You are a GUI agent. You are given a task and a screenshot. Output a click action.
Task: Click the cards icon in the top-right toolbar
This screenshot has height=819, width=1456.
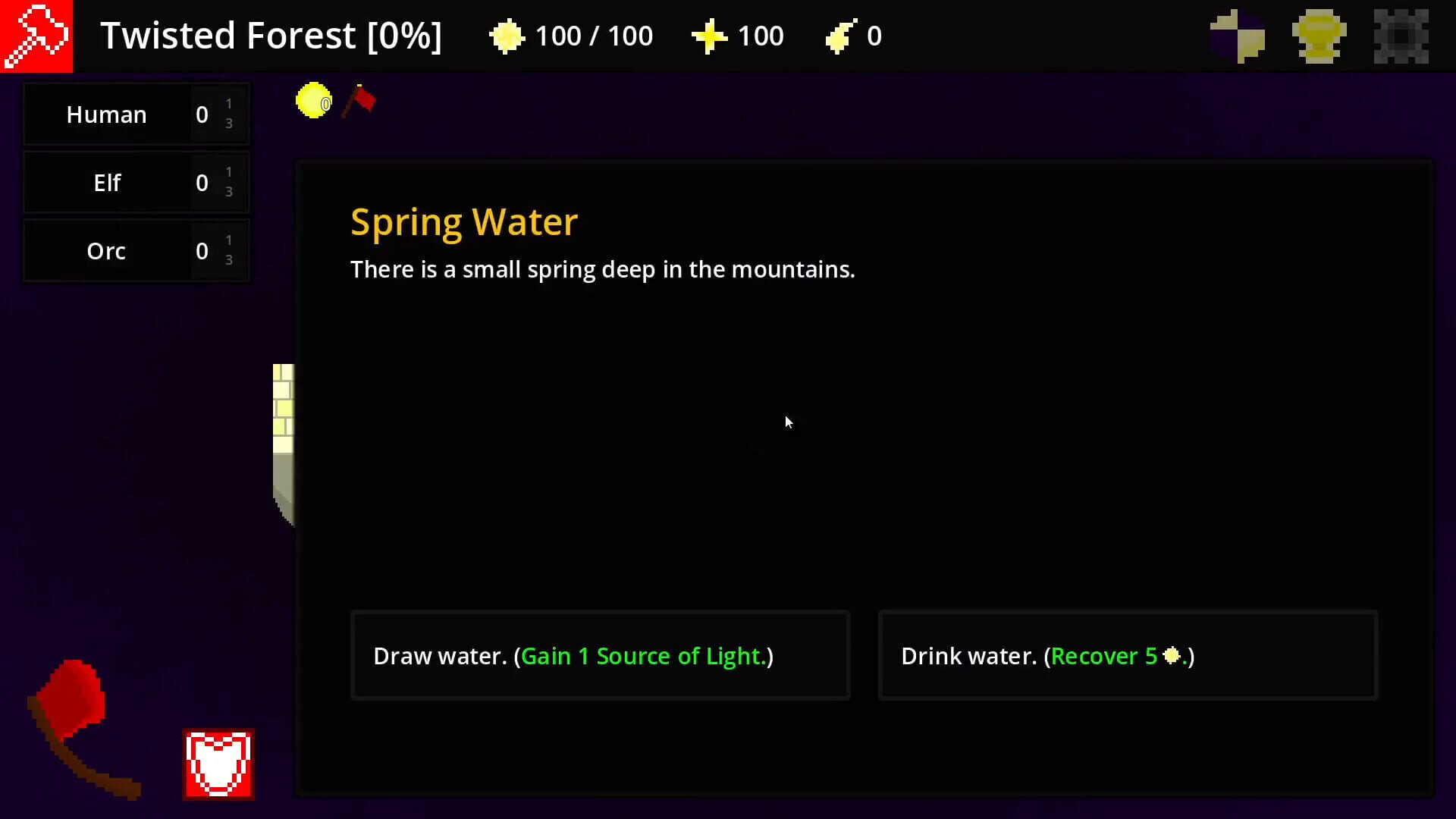[x=1238, y=36]
